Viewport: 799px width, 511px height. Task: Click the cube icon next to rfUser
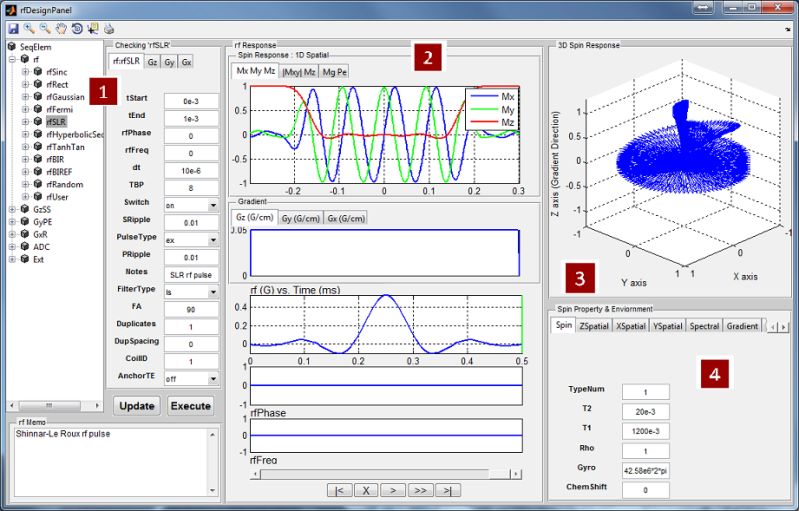[38, 196]
